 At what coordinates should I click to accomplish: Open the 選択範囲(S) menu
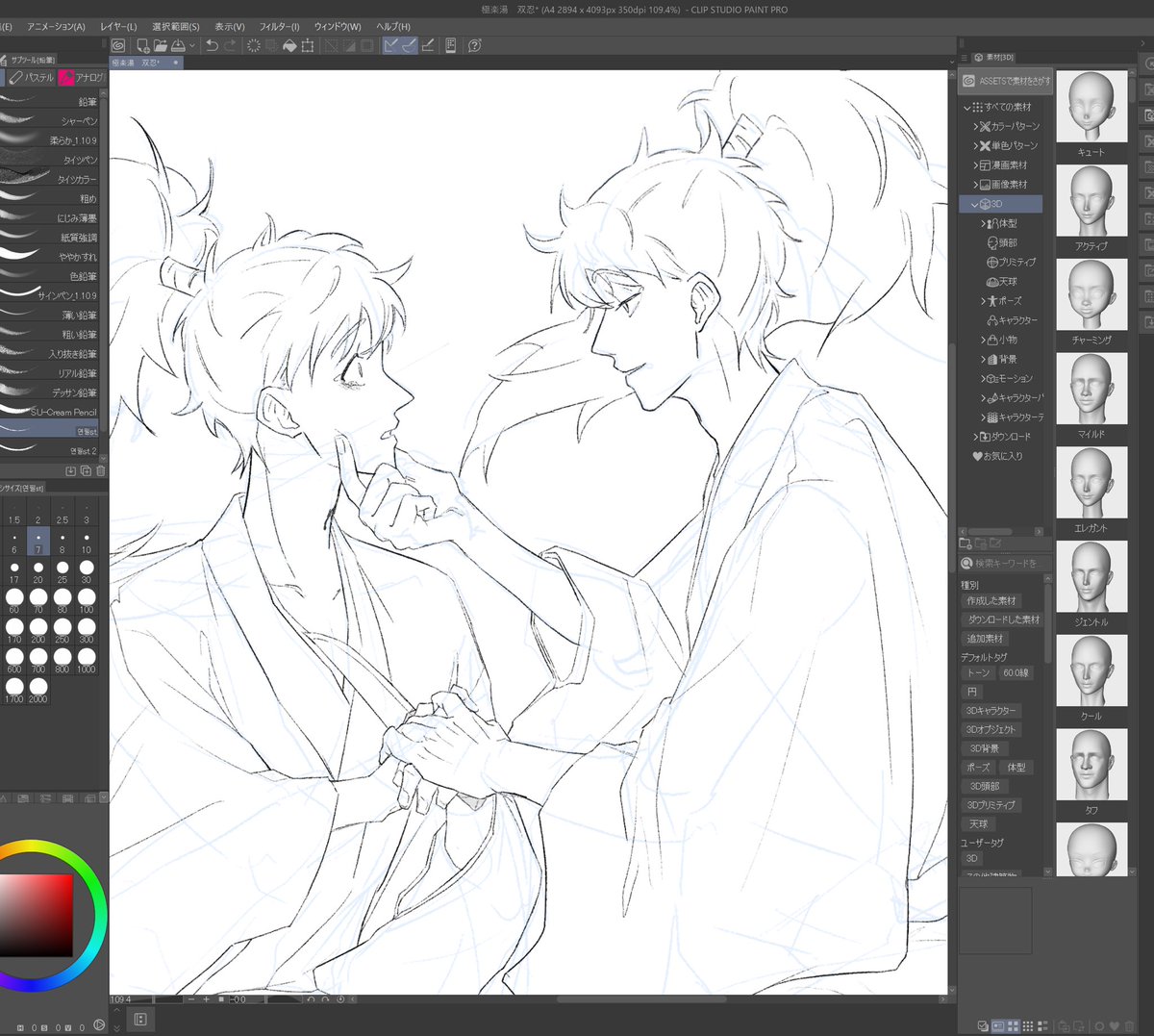tap(176, 26)
